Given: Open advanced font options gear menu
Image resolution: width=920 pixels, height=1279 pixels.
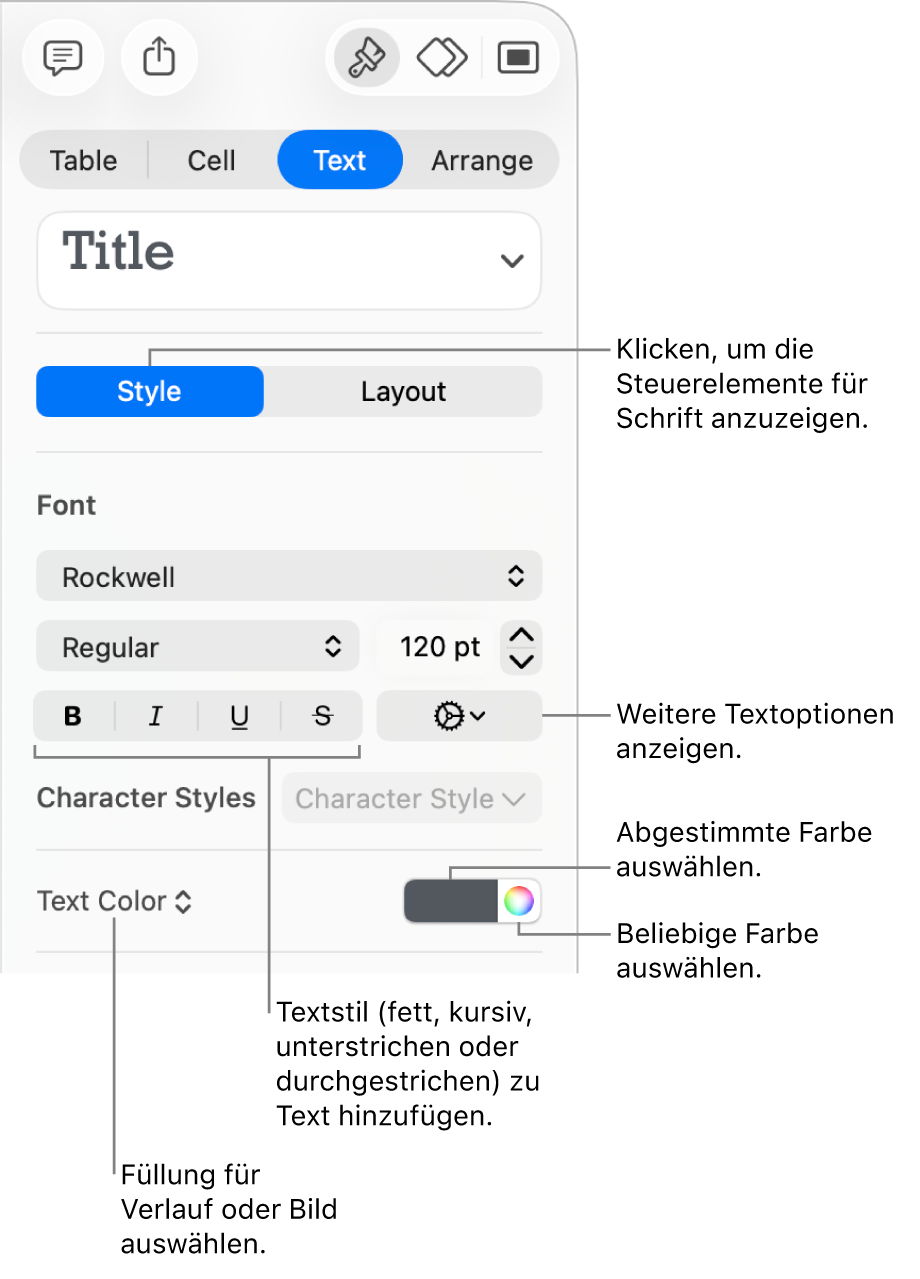Looking at the screenshot, I should (x=459, y=716).
